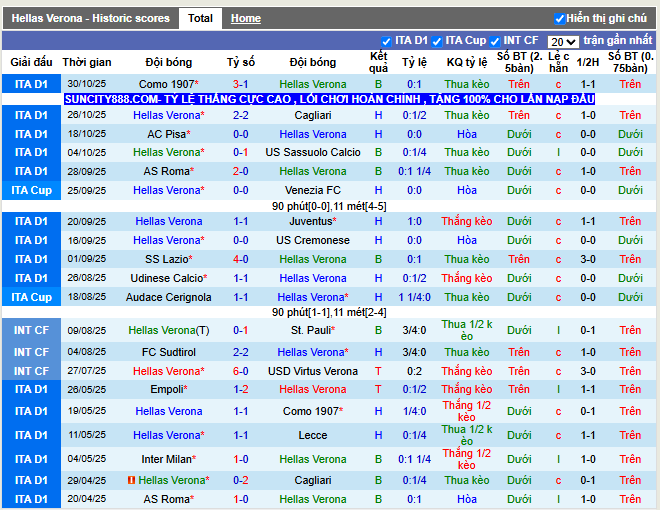This screenshot has width=660, height=510.
Task: Uncheck the ITA D1 filter checkbox
Action: [387, 41]
